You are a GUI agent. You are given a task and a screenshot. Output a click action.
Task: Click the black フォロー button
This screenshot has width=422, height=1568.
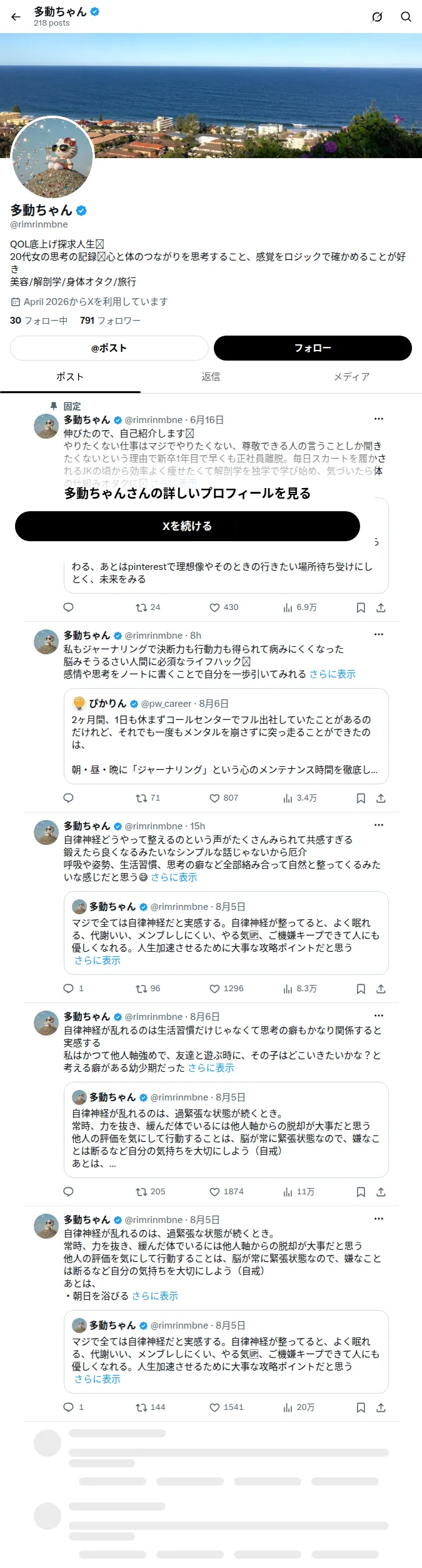click(313, 348)
